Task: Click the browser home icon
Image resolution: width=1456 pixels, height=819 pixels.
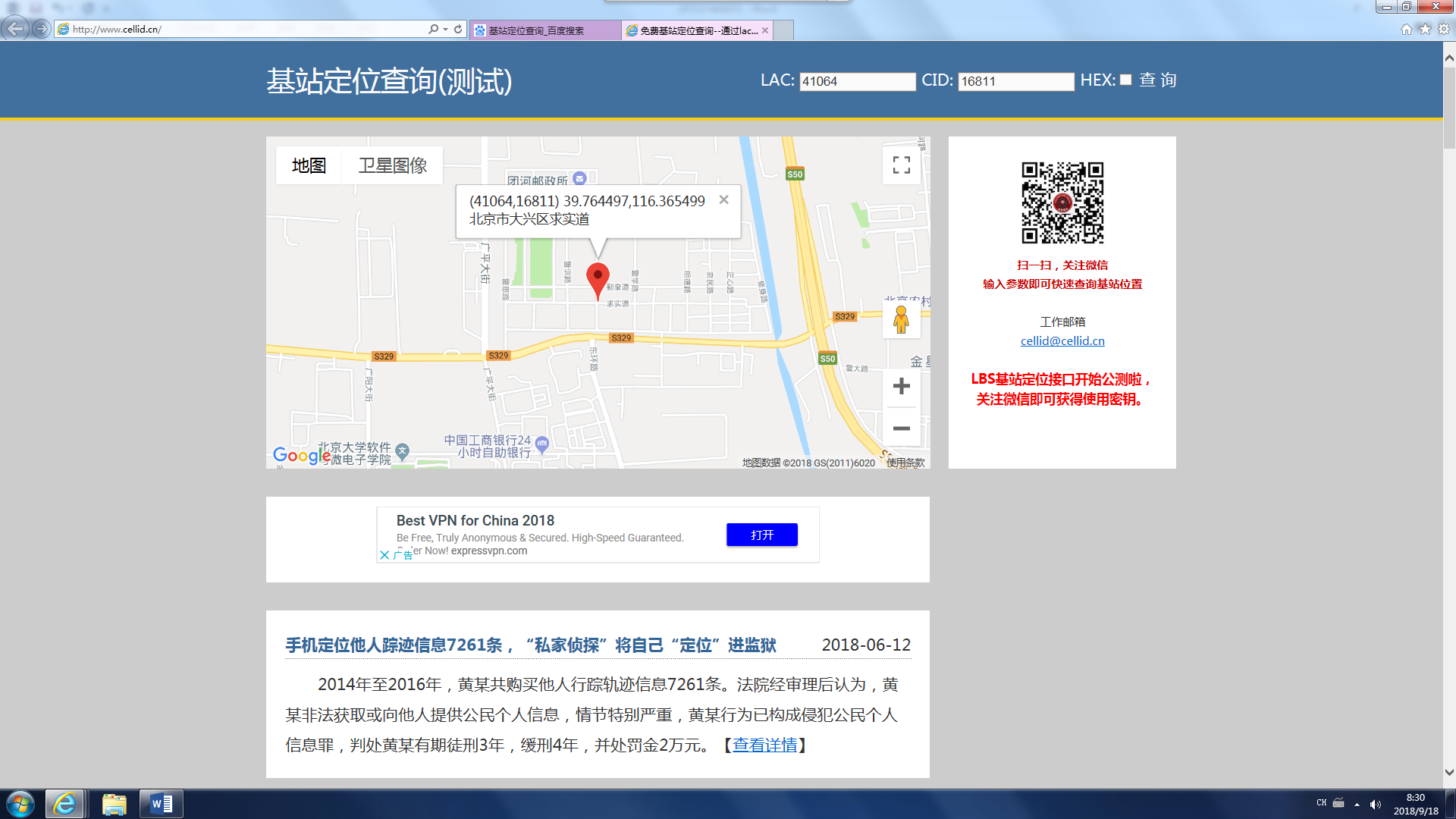Action: pos(1406,29)
